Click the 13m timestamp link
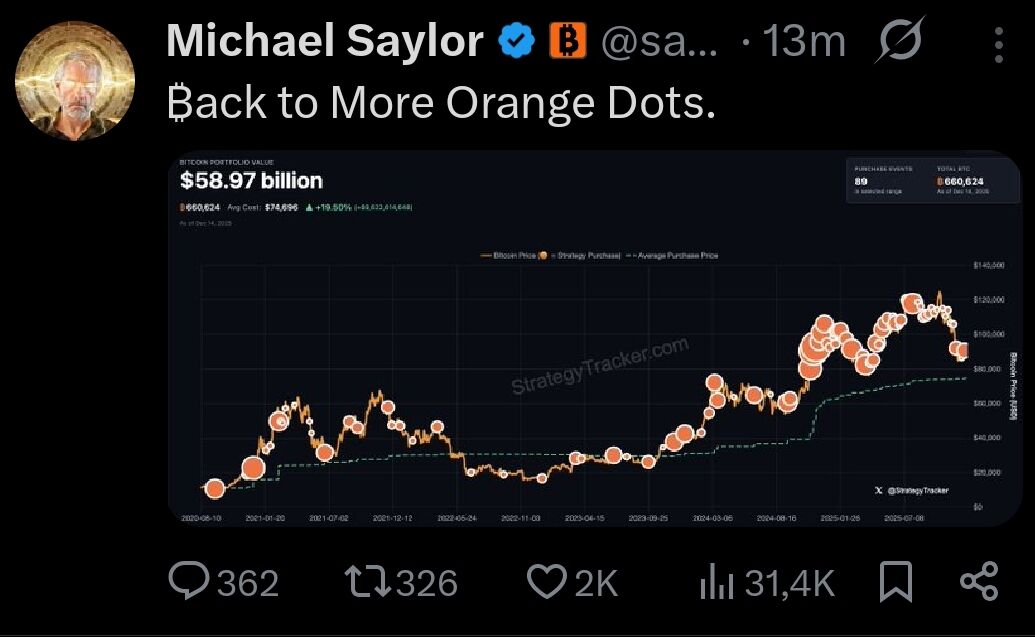The image size is (1035, 637). coord(804,42)
